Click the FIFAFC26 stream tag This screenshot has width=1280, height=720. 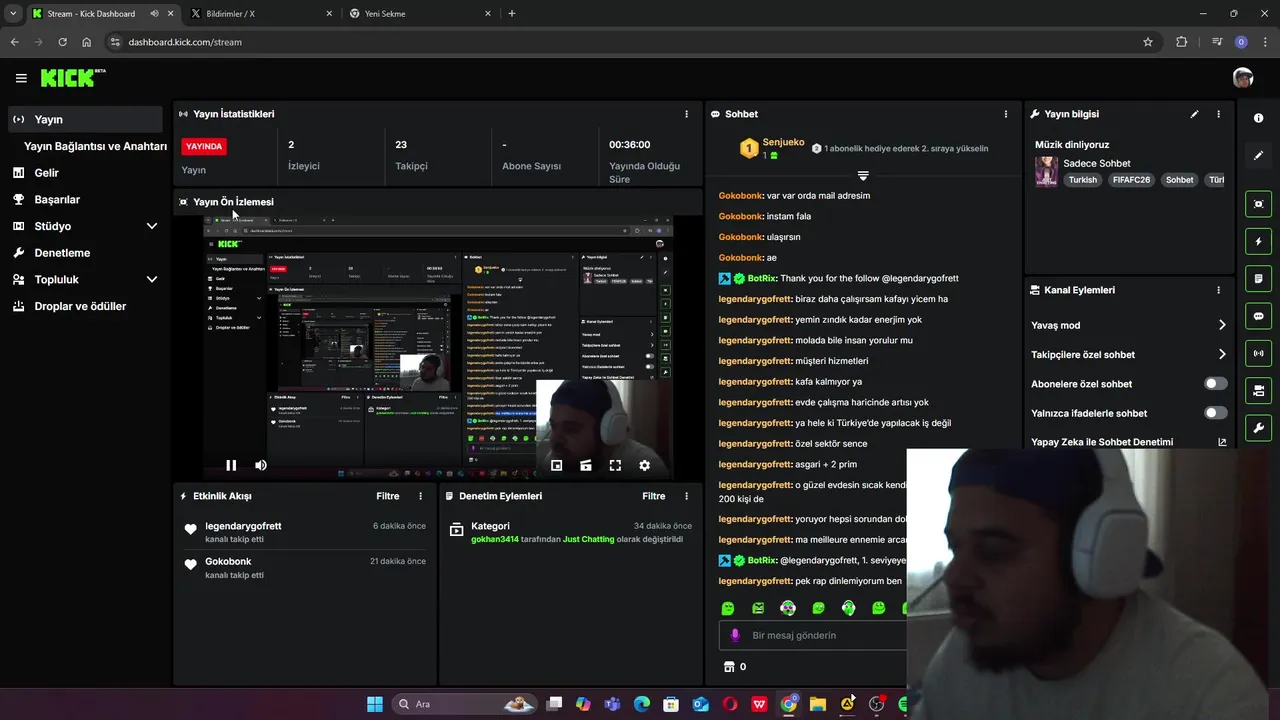(1132, 180)
